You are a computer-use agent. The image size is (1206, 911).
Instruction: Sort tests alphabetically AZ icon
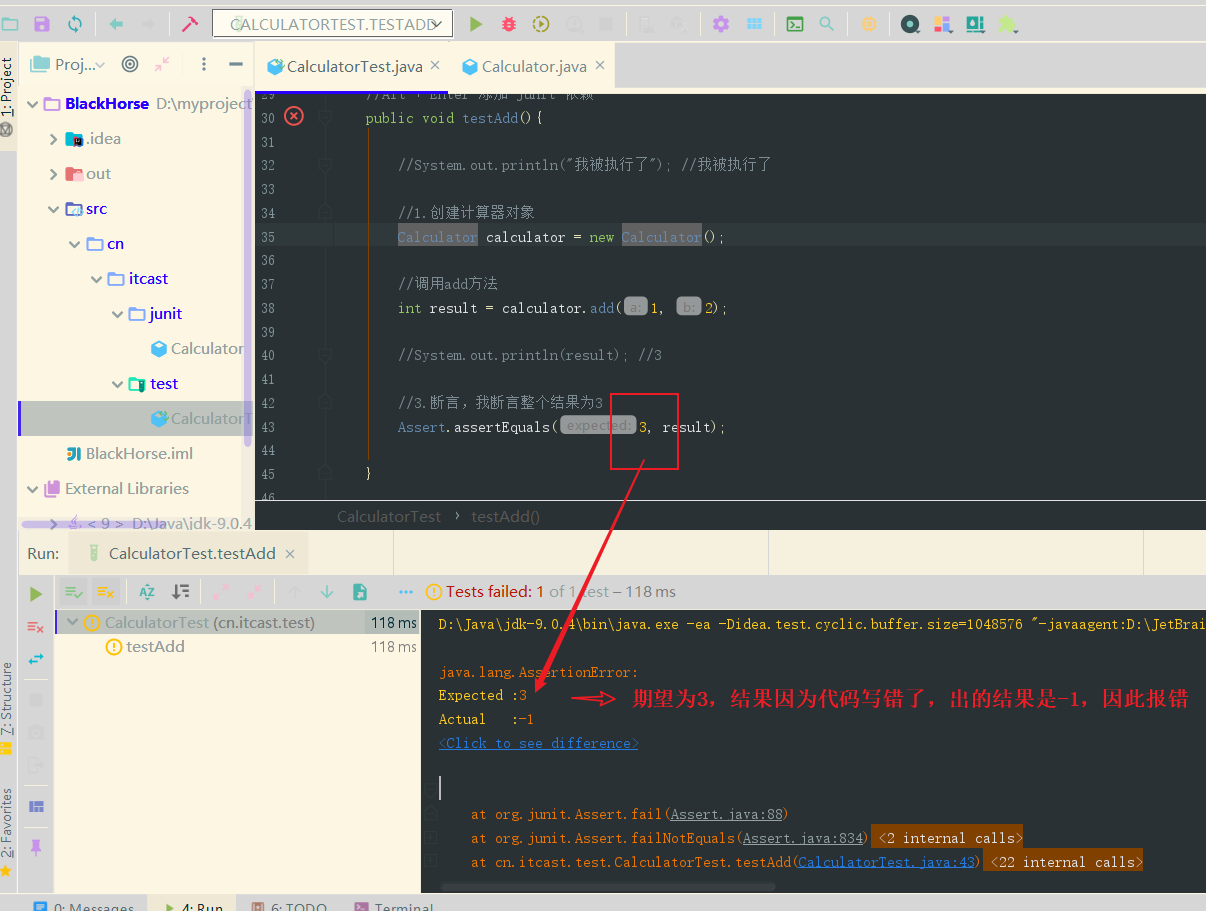pos(147,592)
